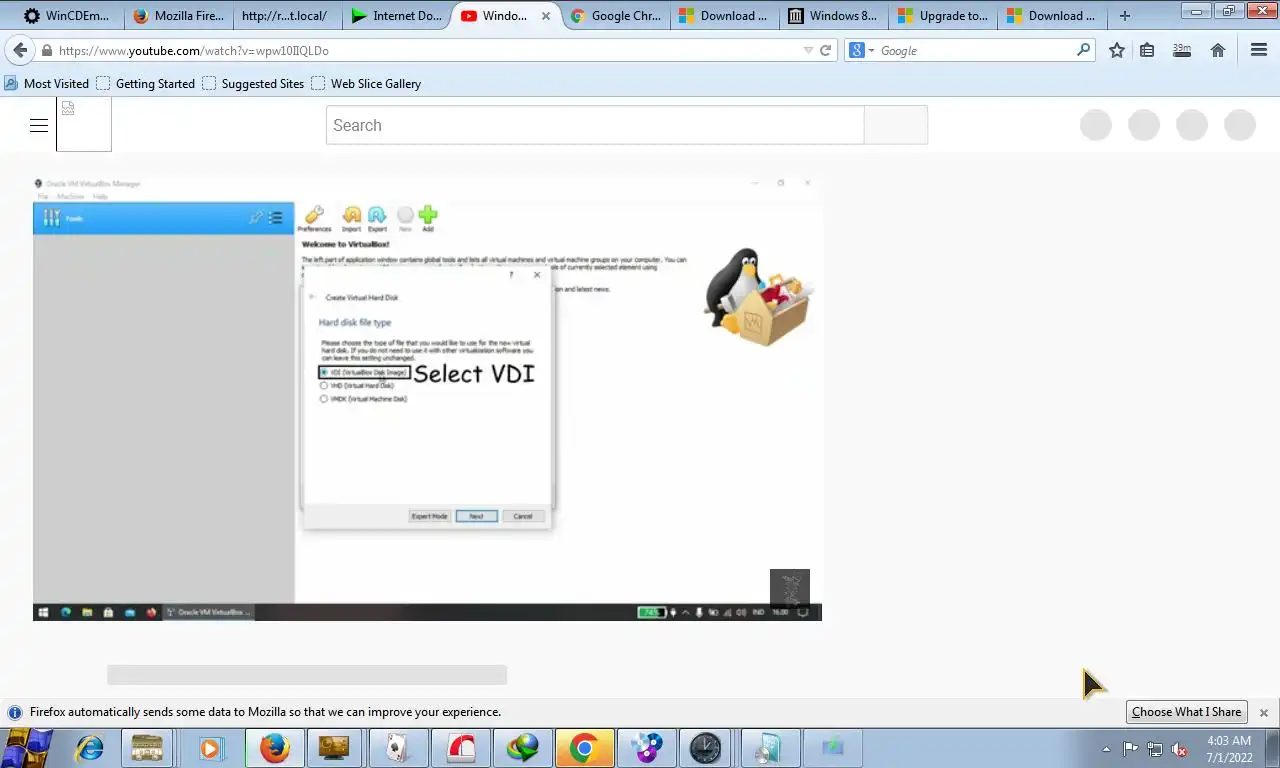Click the magnifier icon in the Google search box
The image size is (1280, 768).
(x=1083, y=50)
